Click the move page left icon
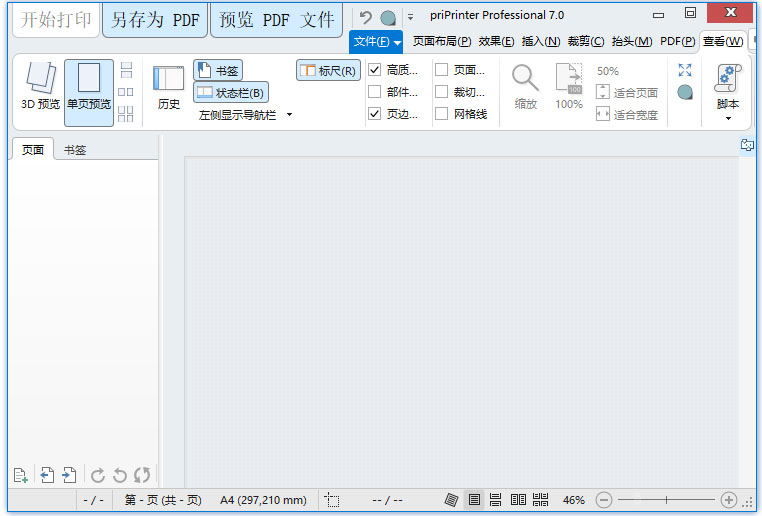Viewport: 762px width, 516px height. (x=47, y=475)
